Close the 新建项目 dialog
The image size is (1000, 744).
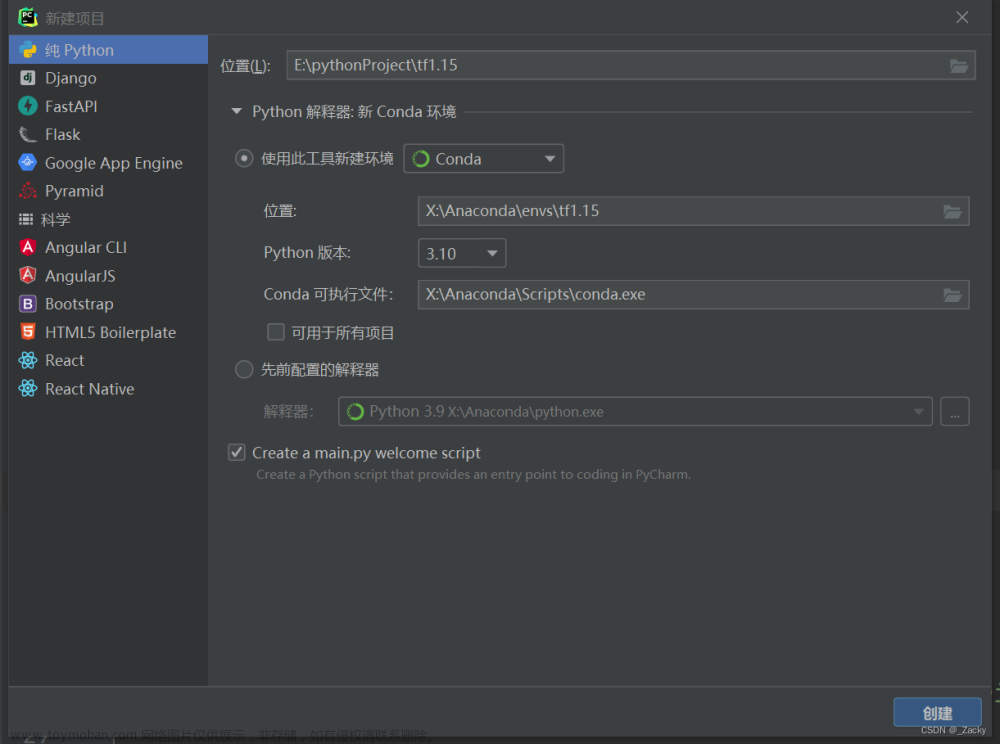[x=962, y=17]
